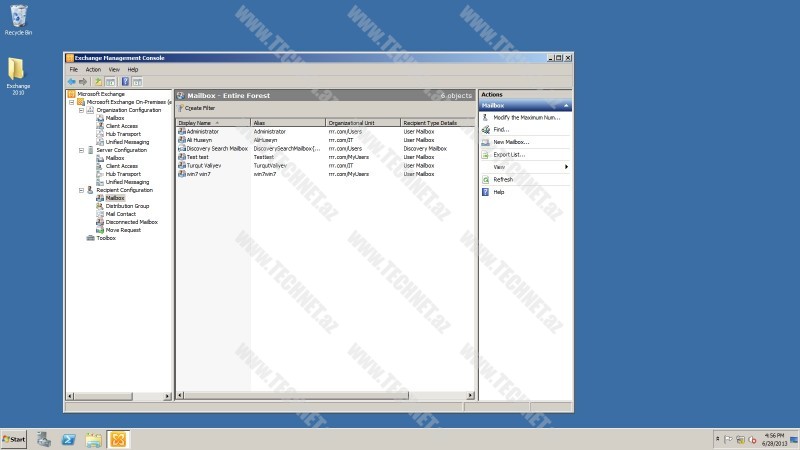Collapse the Server Configuration tree node
This screenshot has width=800, height=450.
tap(79, 150)
